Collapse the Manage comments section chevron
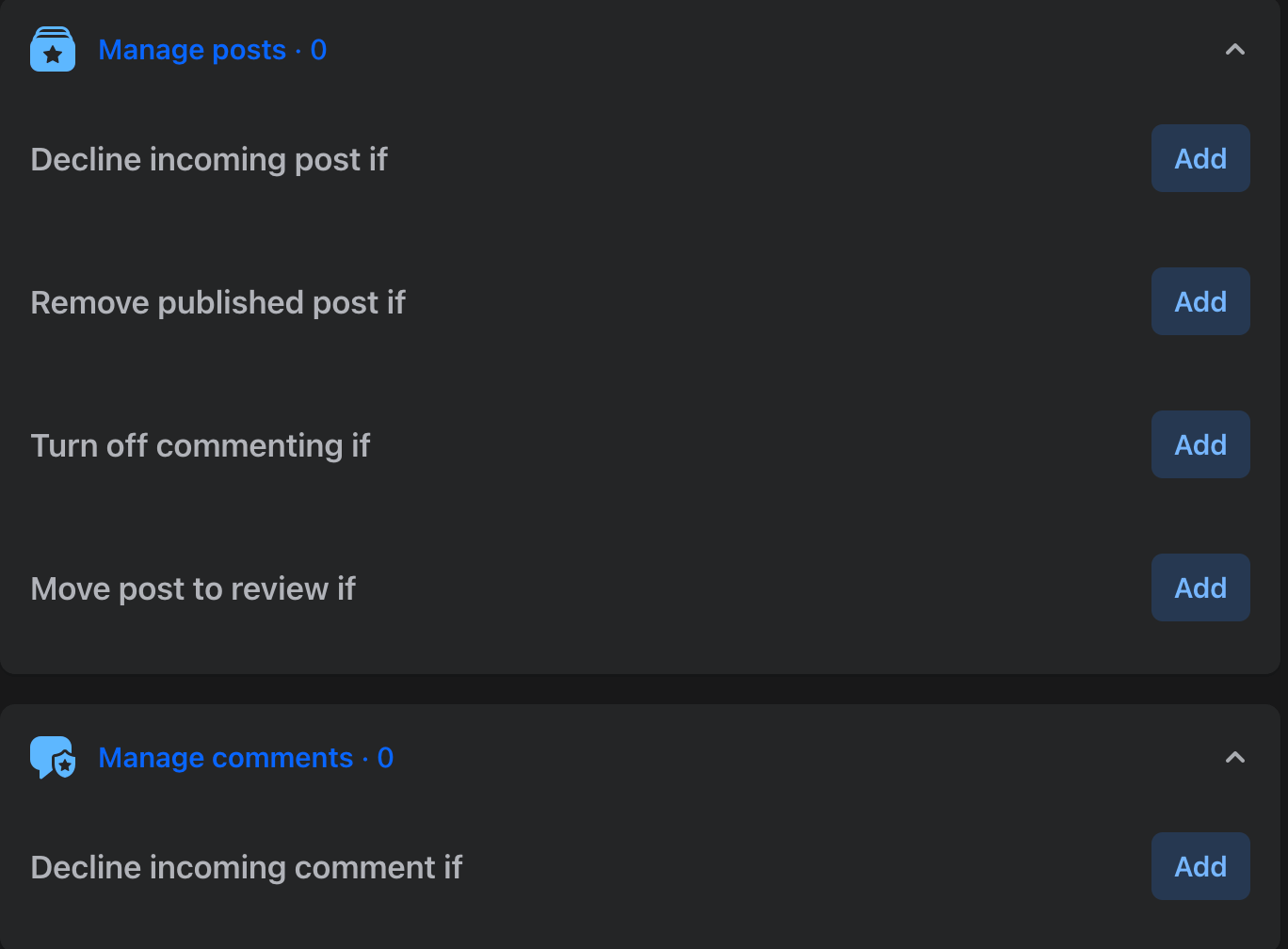 pos(1234,758)
